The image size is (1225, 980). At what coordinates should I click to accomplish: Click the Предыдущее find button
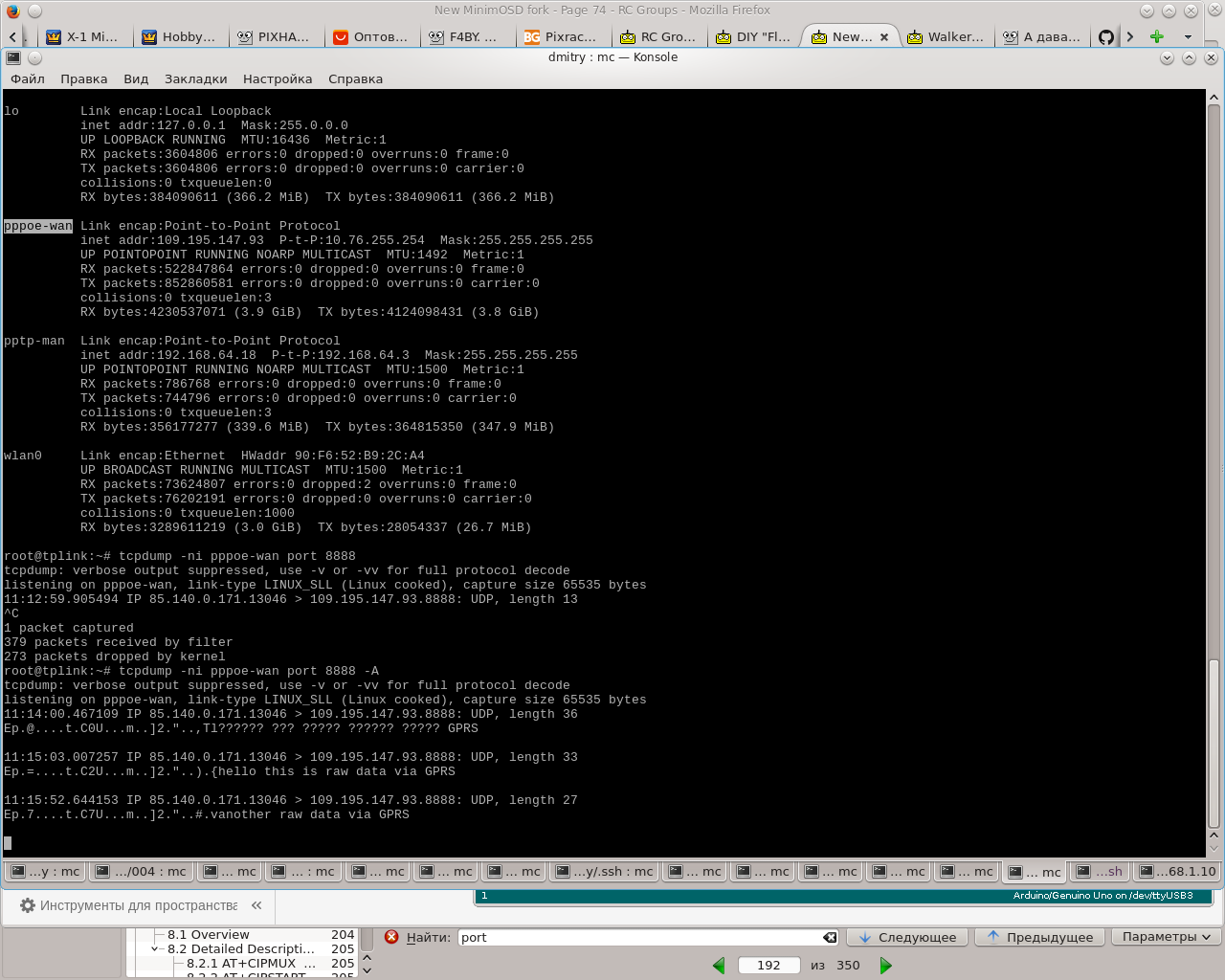tap(1040, 937)
